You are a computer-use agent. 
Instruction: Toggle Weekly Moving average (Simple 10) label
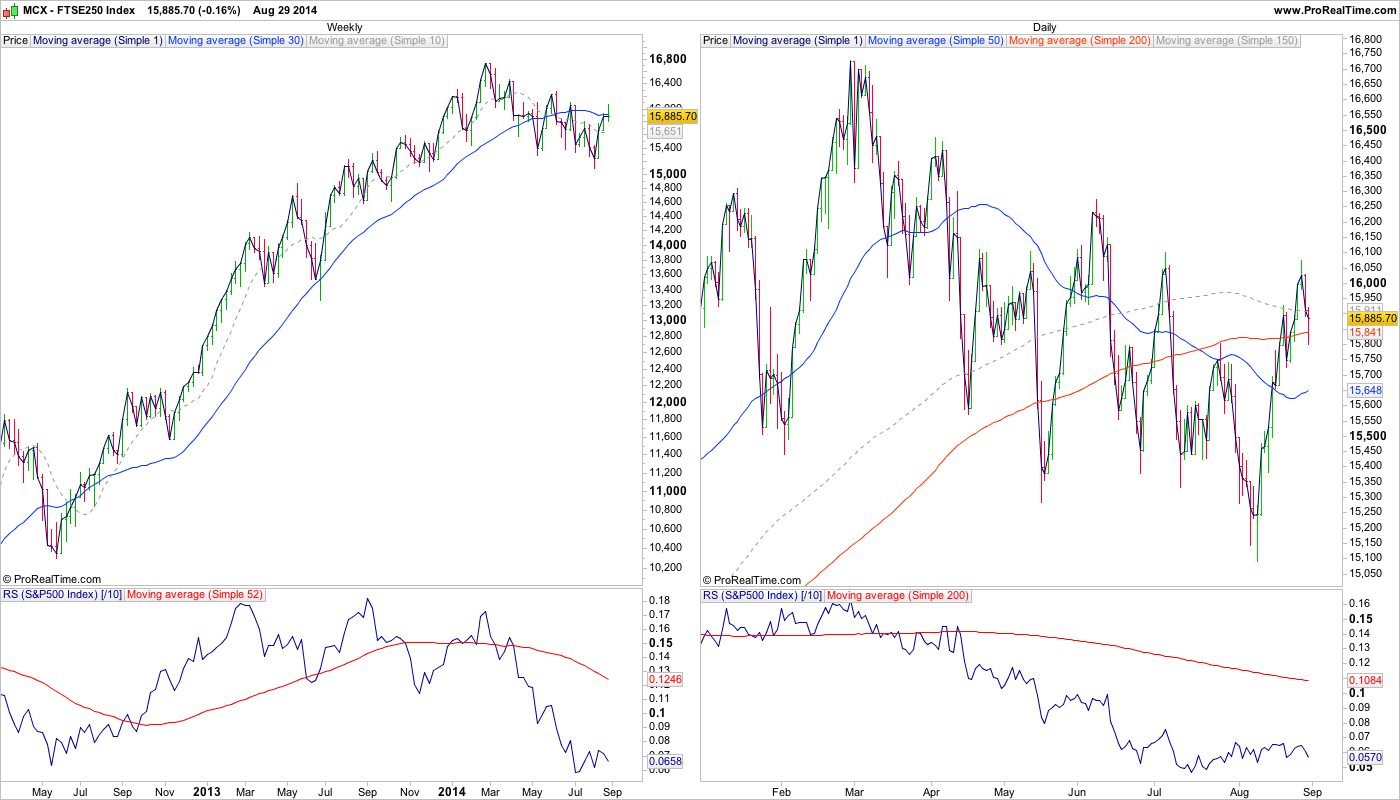[x=377, y=41]
